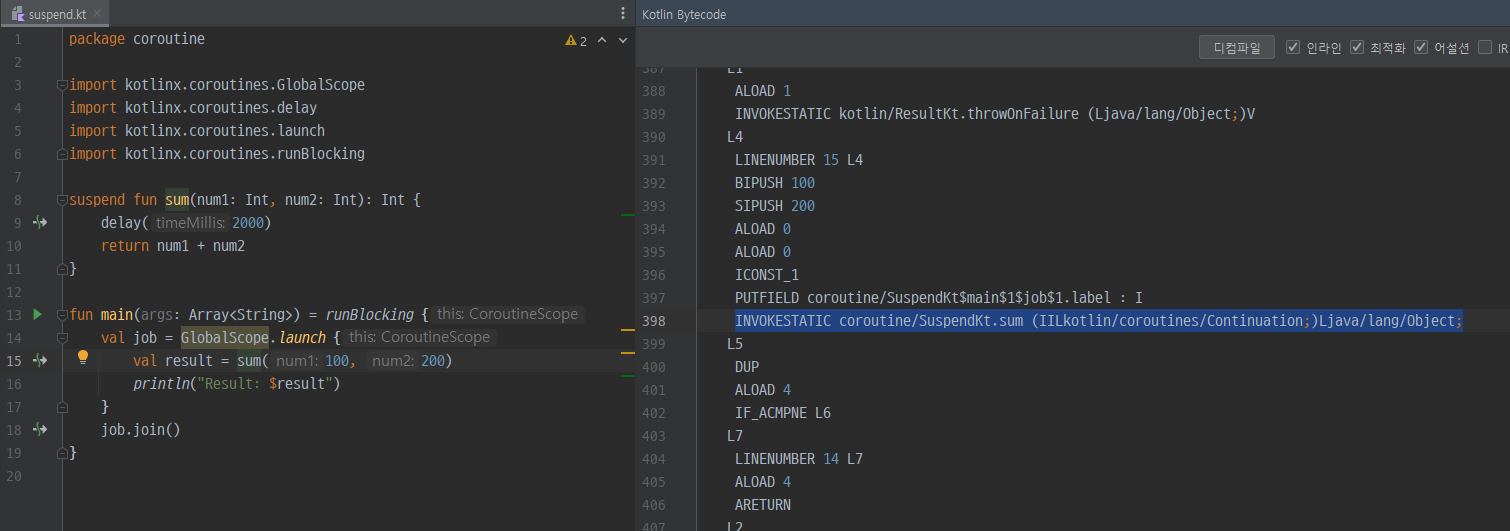Image resolution: width=1510 pixels, height=531 pixels.
Task: Click the 'sum' function name on line 8
Action: 177,200
